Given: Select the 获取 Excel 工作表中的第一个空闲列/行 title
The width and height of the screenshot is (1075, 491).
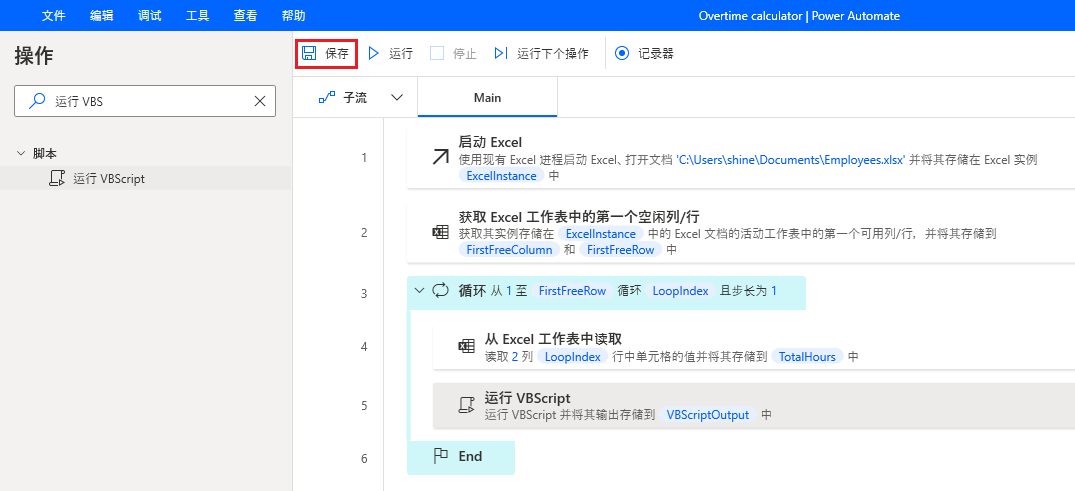Looking at the screenshot, I should 579,217.
